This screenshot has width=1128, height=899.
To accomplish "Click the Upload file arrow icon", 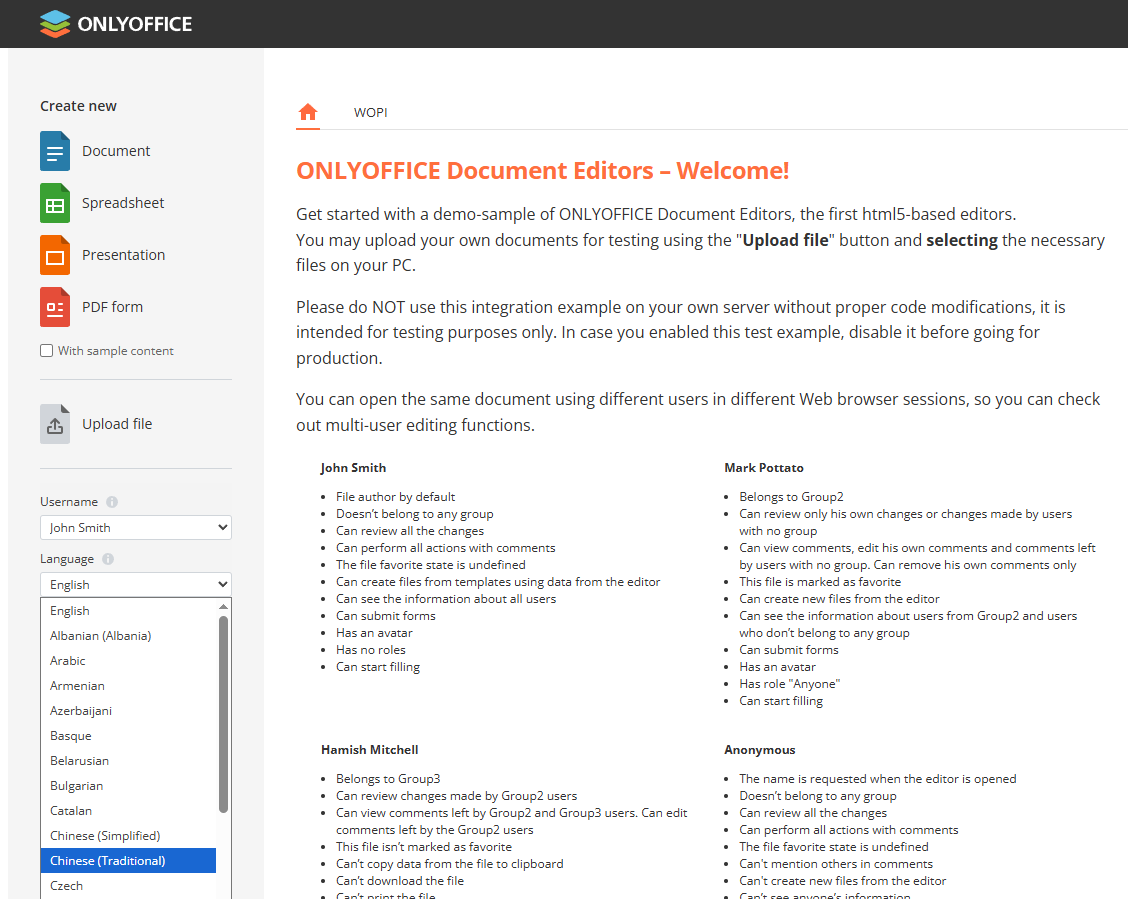I will click(x=55, y=424).
